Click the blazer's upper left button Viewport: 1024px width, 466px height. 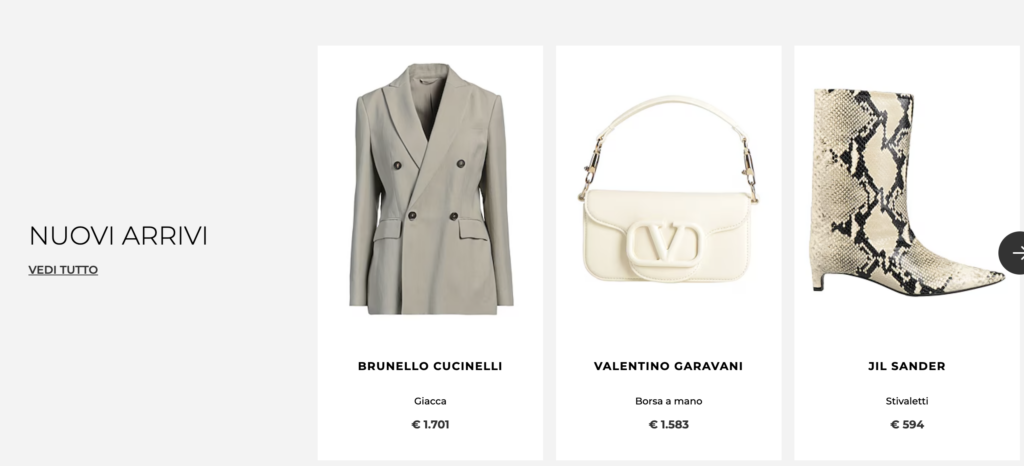(397, 165)
